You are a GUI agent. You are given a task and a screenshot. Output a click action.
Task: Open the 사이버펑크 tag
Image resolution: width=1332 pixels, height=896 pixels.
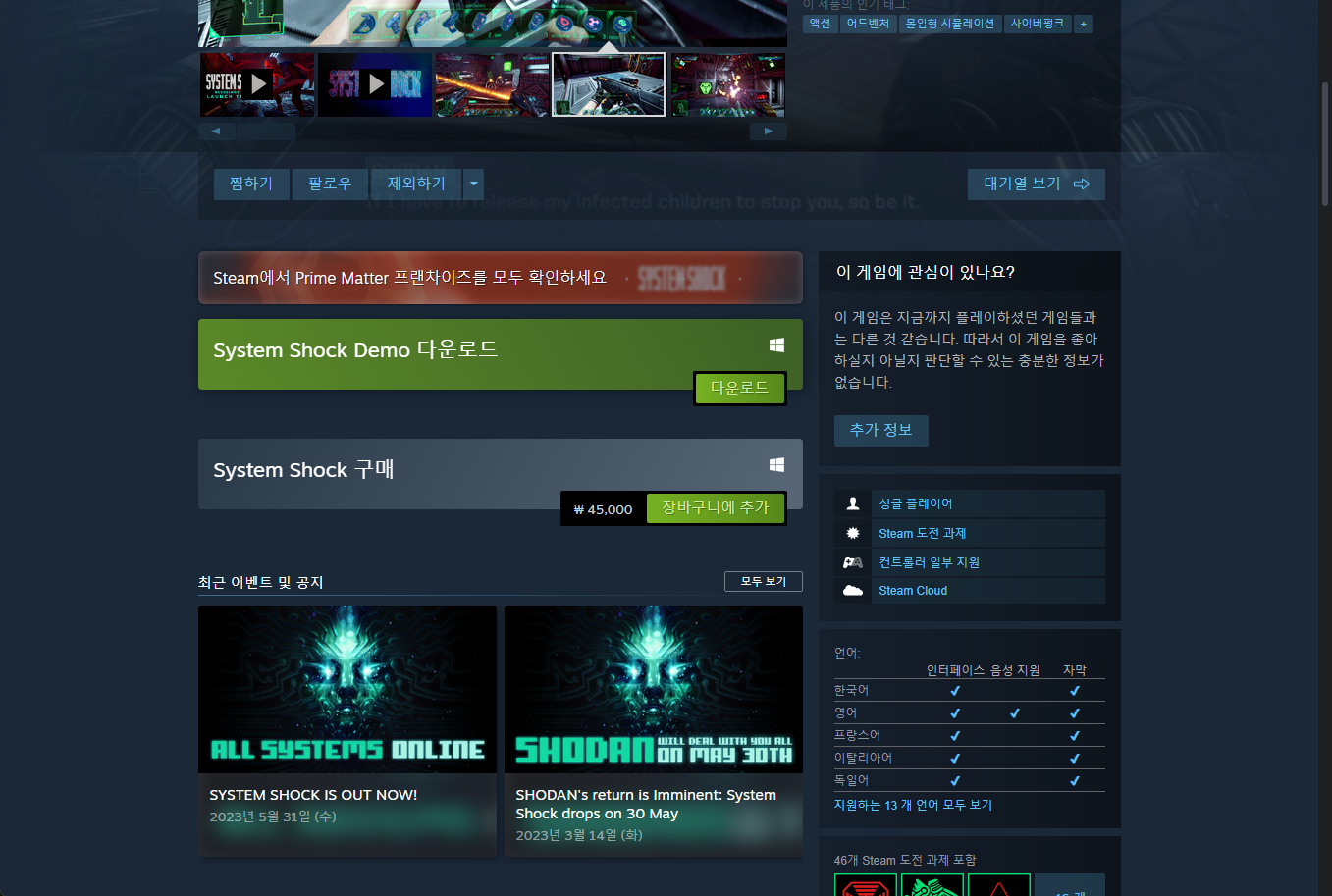(x=1038, y=24)
